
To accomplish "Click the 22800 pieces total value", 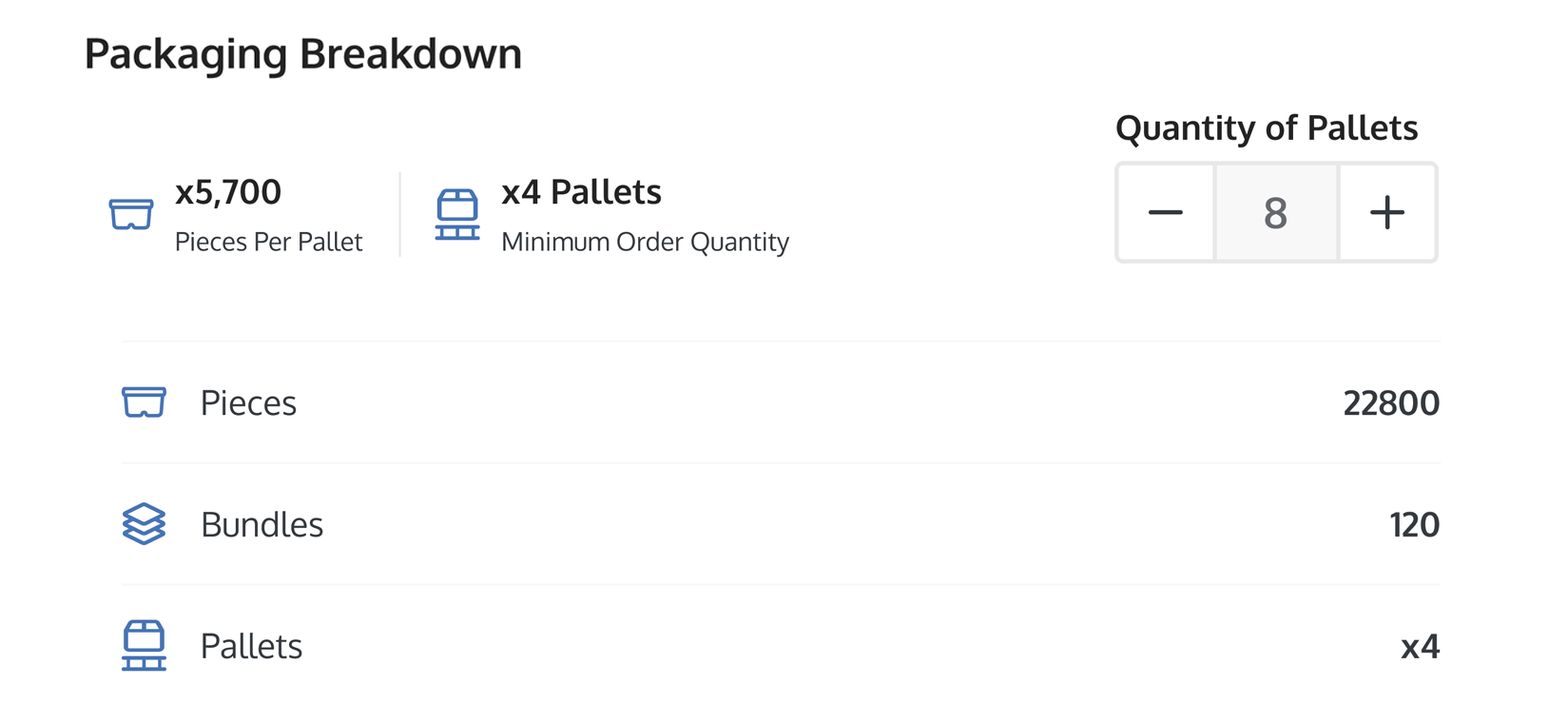I will pos(1391,403).
